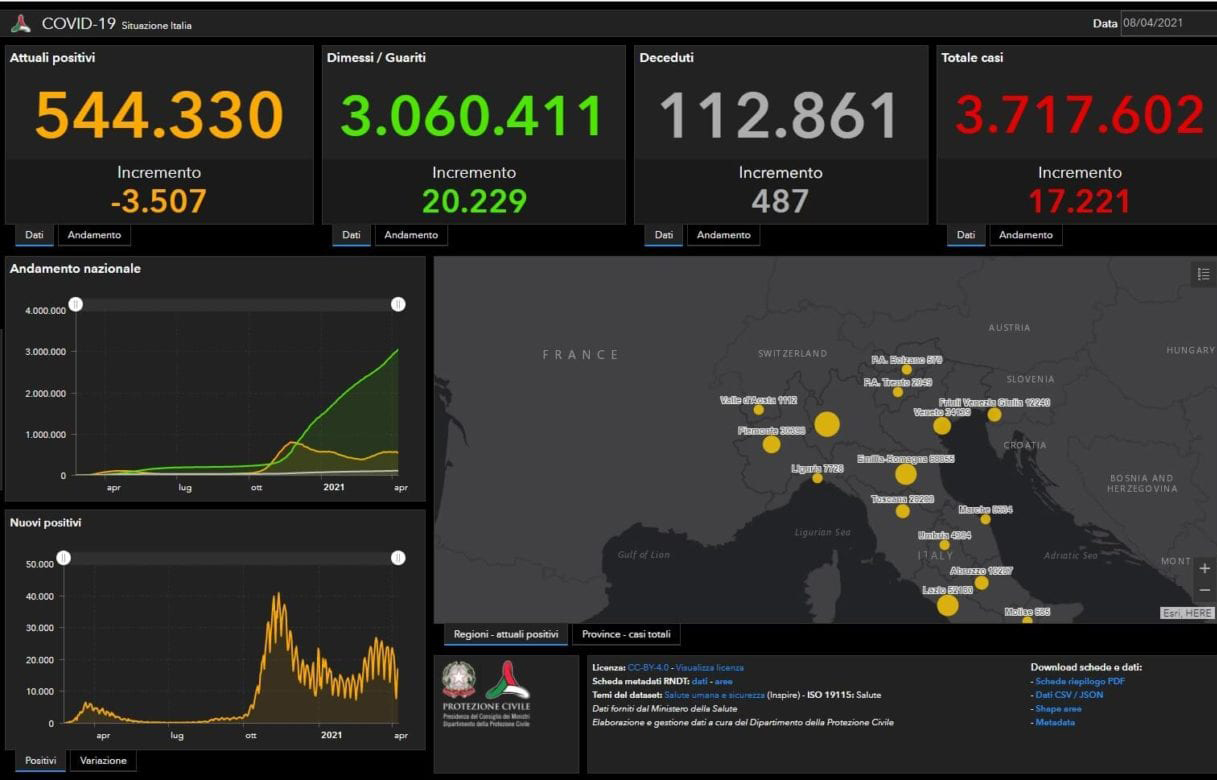Select the Lazio circle marker

pyautogui.click(x=948, y=605)
